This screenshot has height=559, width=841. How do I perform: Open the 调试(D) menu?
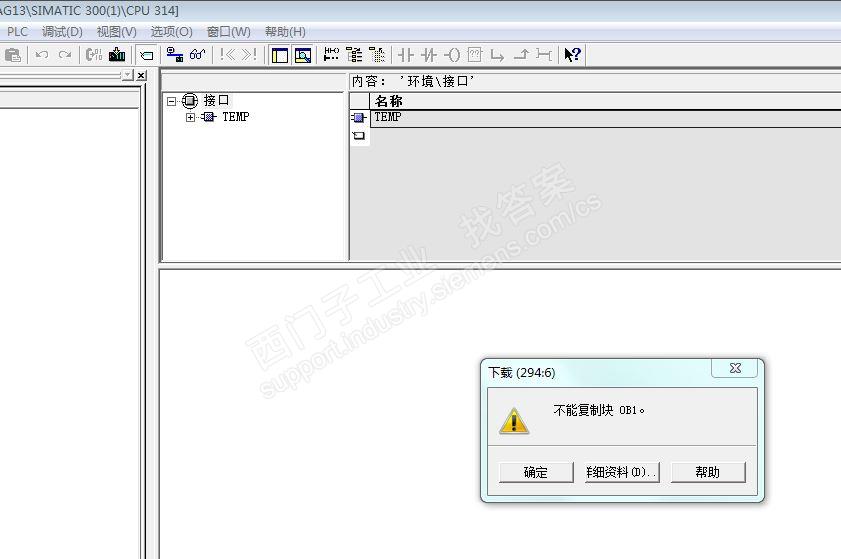pos(62,32)
